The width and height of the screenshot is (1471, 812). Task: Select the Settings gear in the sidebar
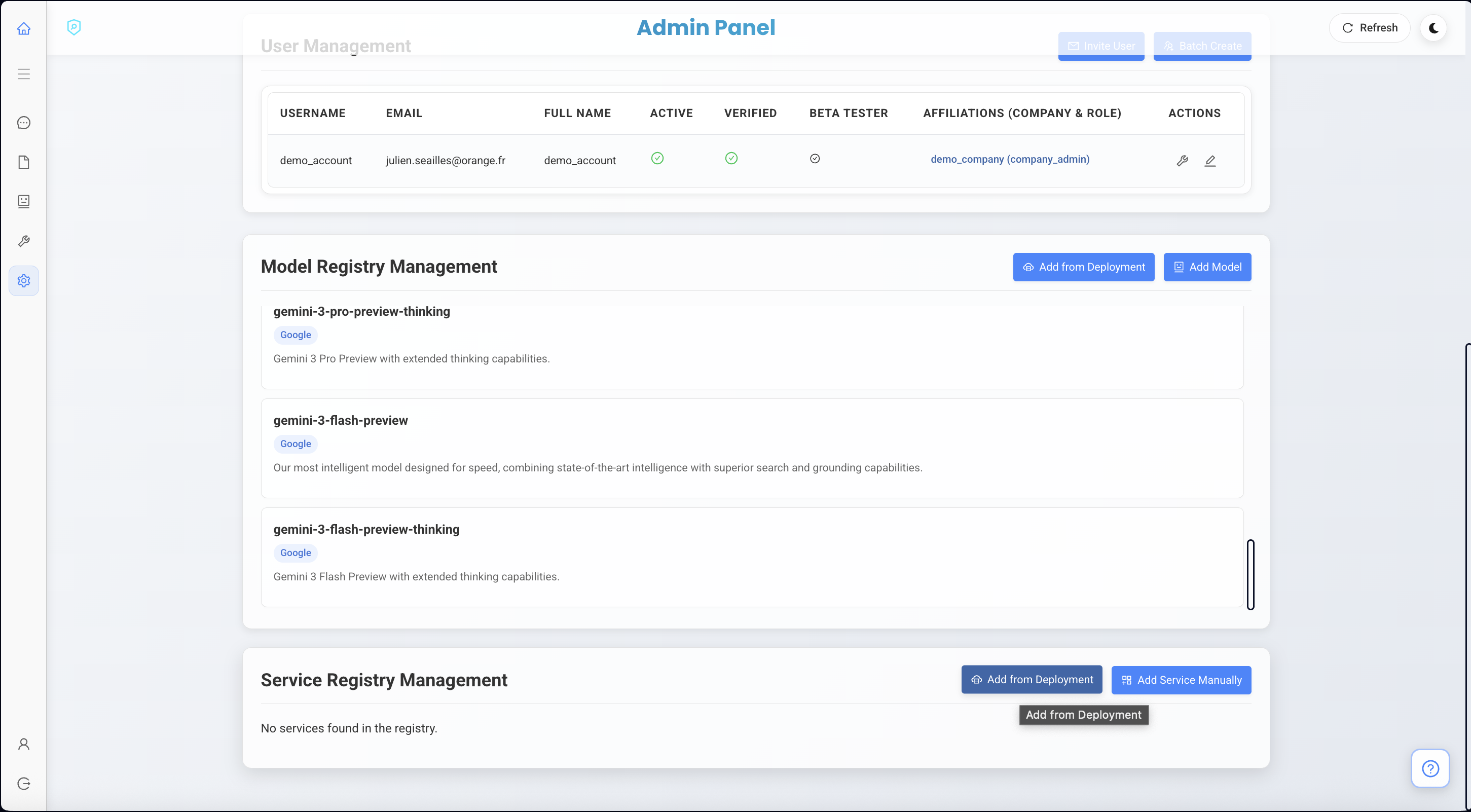[23, 280]
